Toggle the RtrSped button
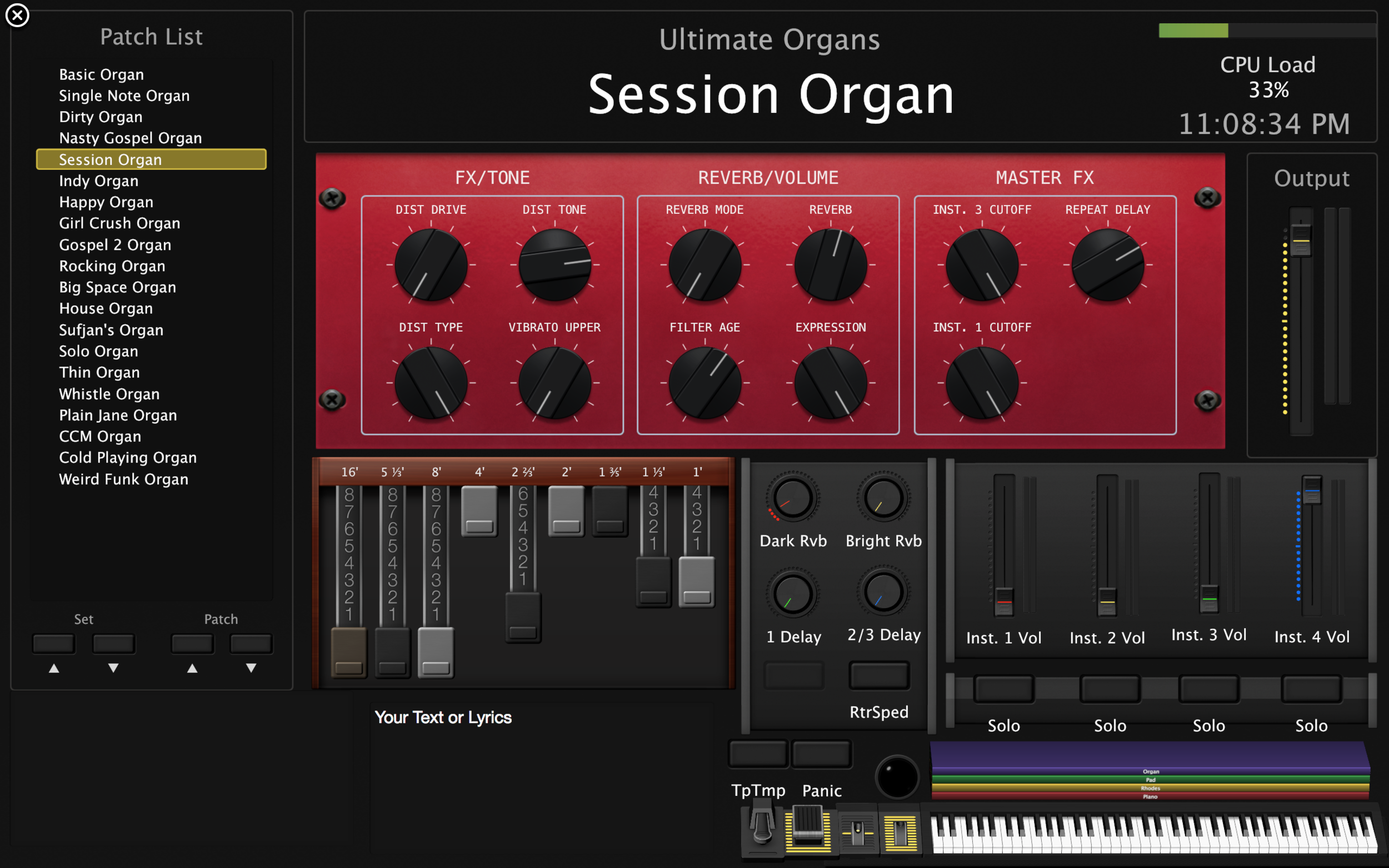Viewport: 1389px width, 868px height. pos(879,676)
